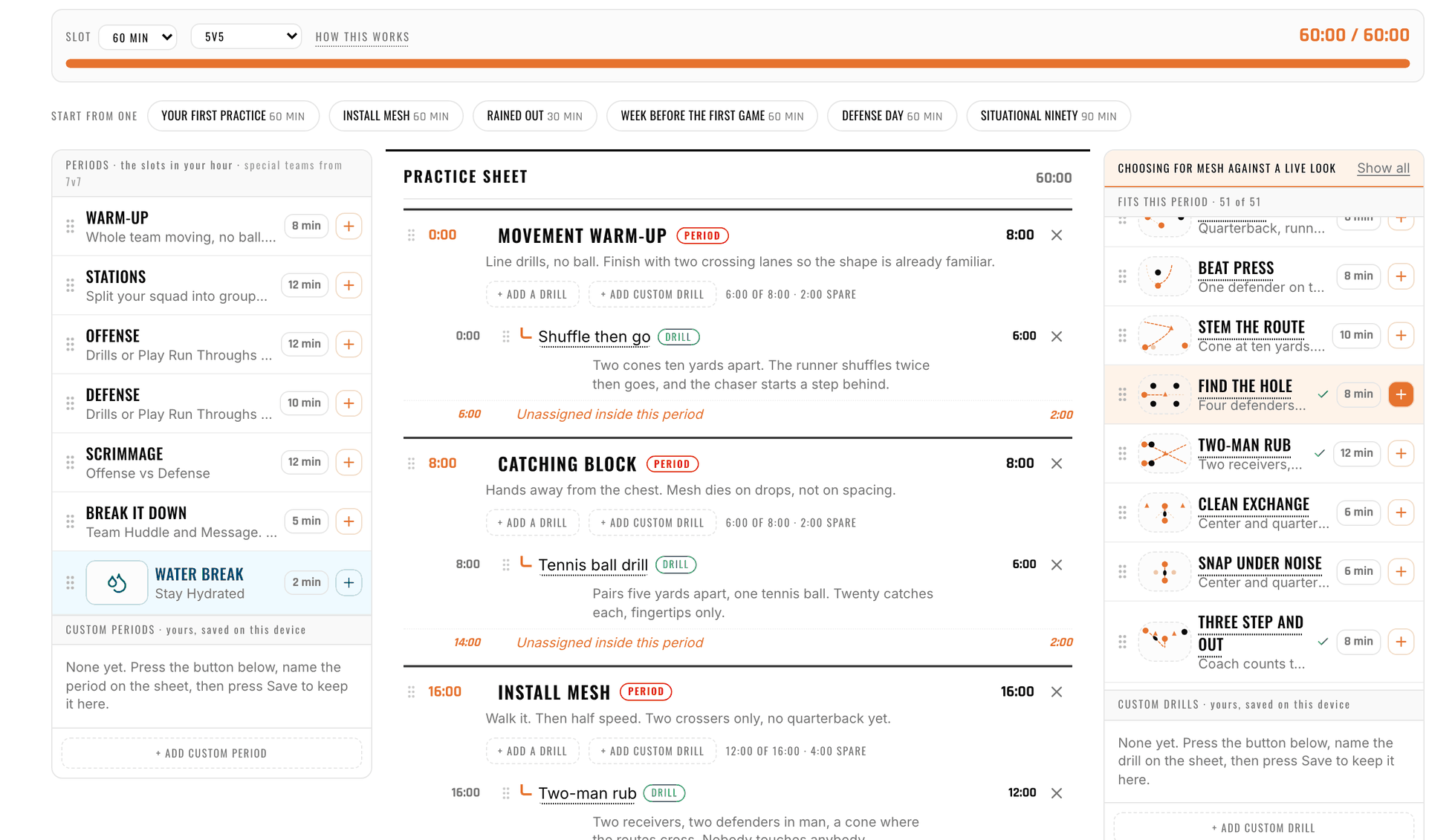Add the Find the Hole drill (orange plus)
The image size is (1429, 840).
coord(1401,394)
